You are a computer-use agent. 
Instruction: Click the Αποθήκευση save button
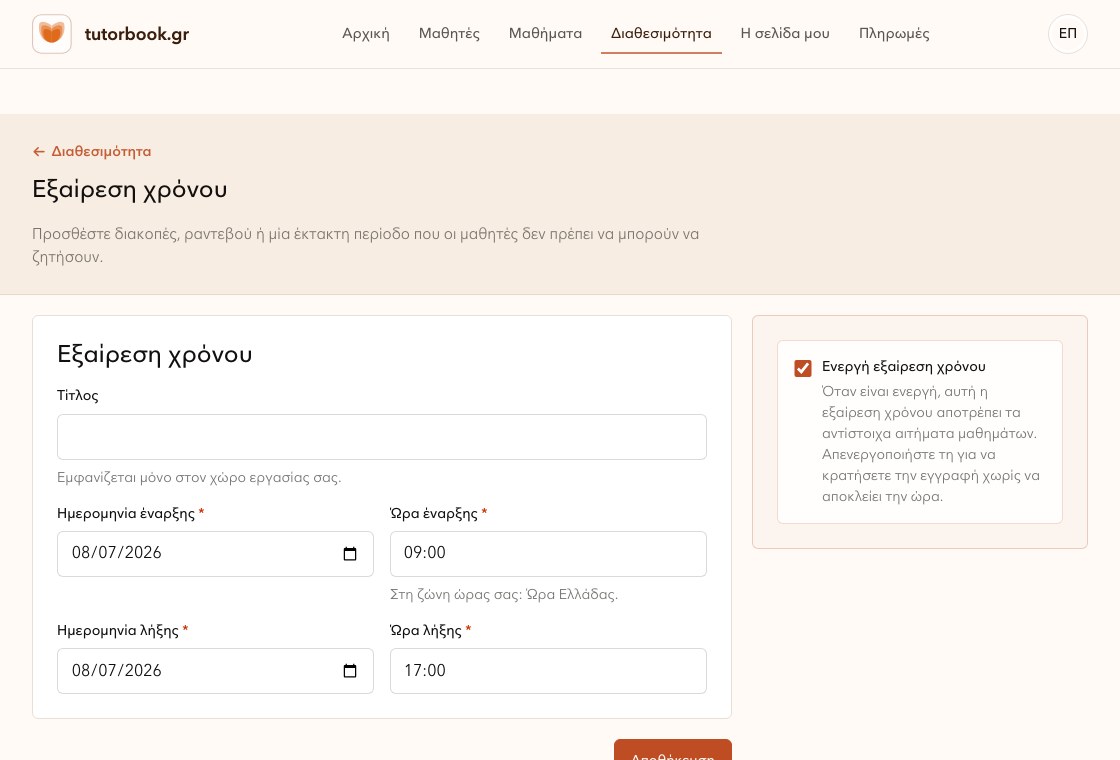tap(673, 750)
